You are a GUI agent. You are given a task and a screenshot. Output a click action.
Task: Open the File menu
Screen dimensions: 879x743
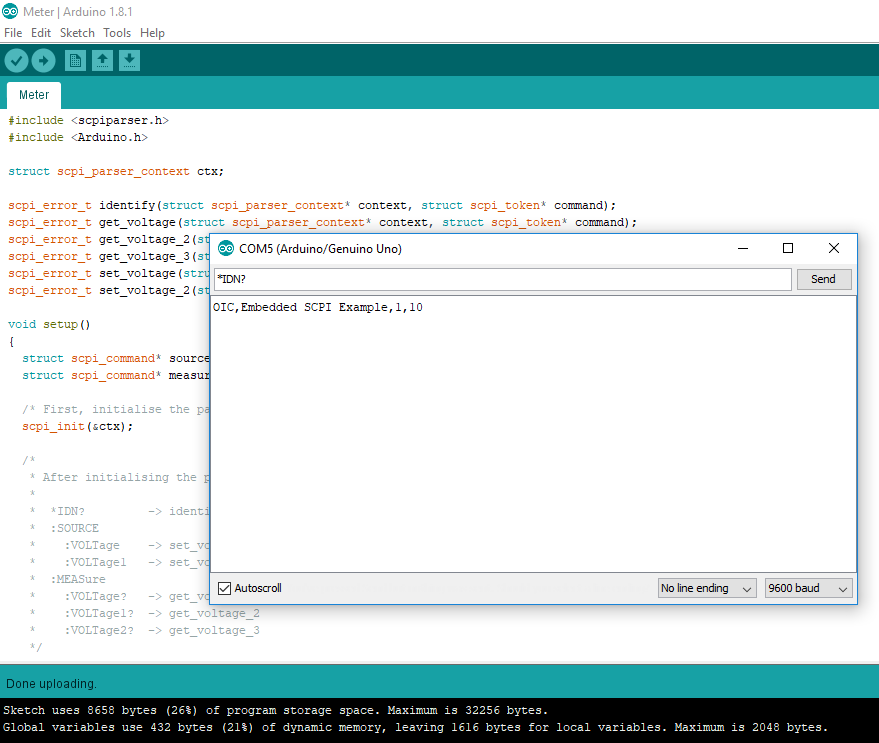pyautogui.click(x=13, y=33)
